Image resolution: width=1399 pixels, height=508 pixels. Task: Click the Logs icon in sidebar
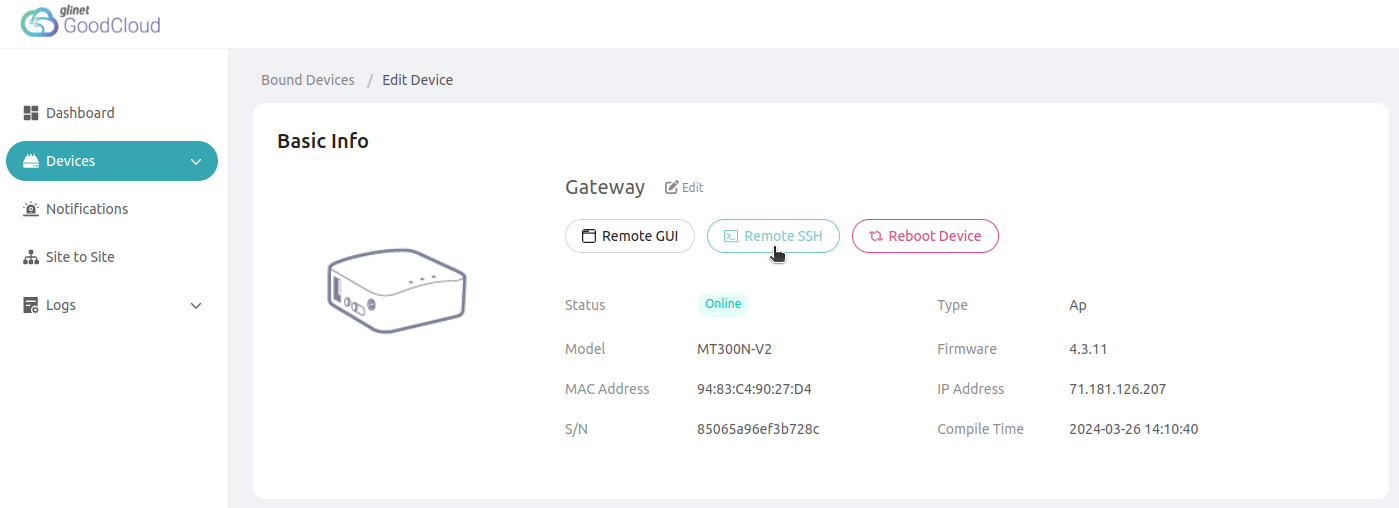coord(30,305)
